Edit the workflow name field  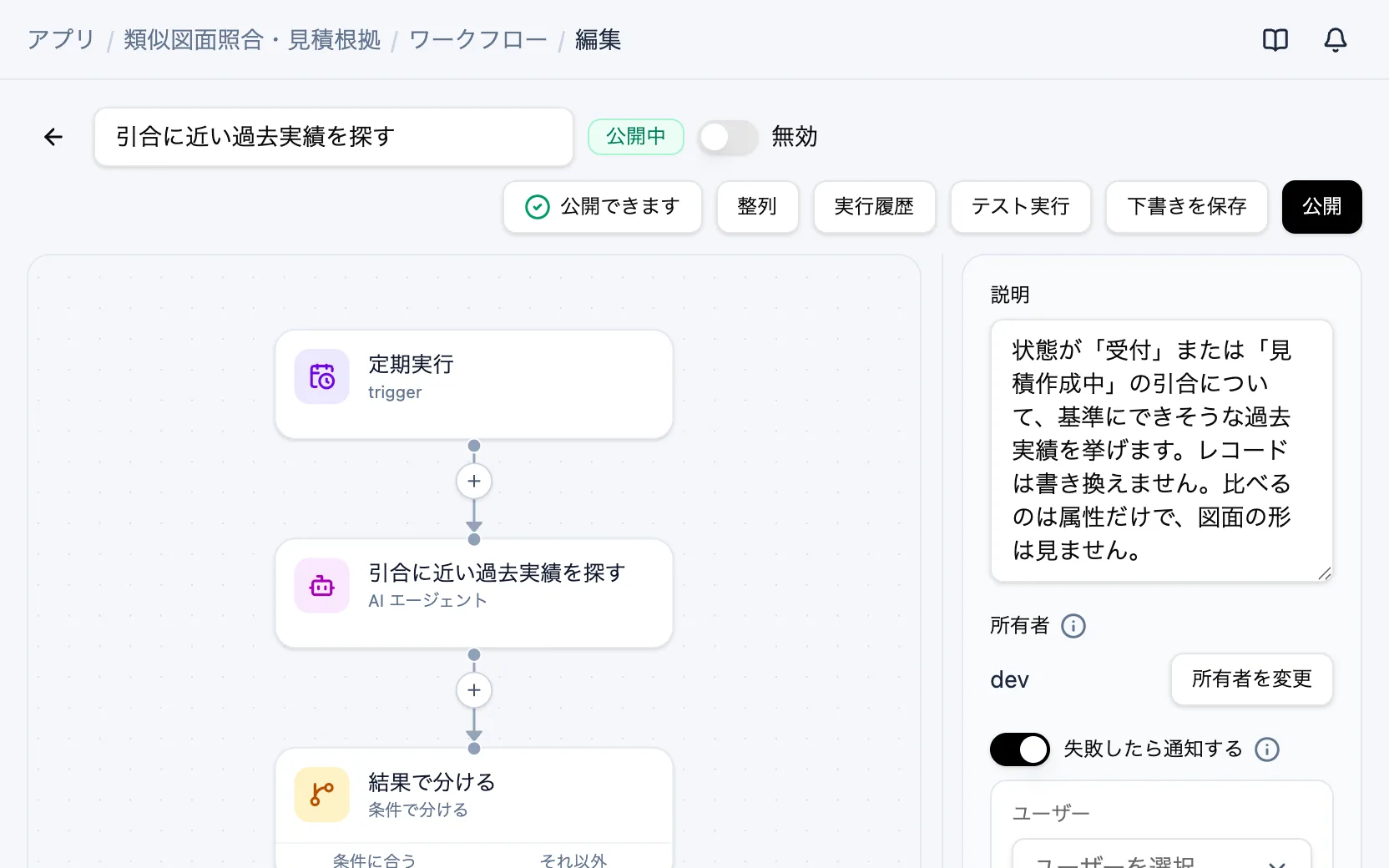[334, 137]
